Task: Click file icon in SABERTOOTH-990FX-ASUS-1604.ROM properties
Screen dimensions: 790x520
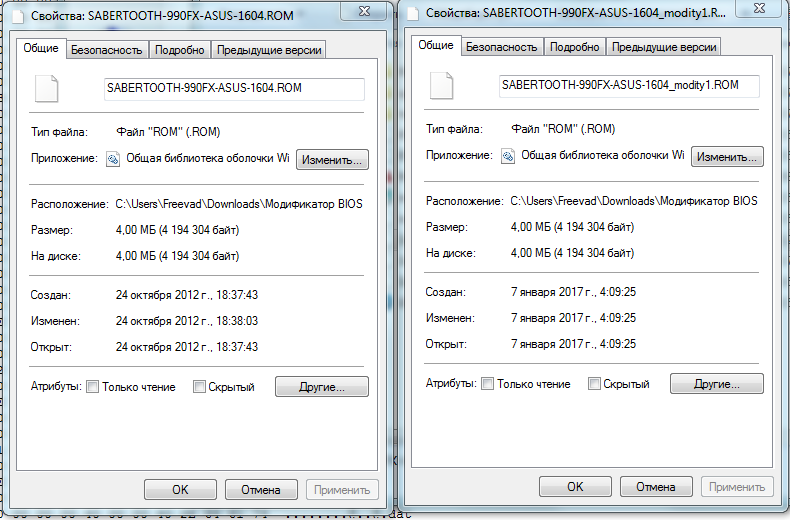Action: pyautogui.click(x=46, y=89)
